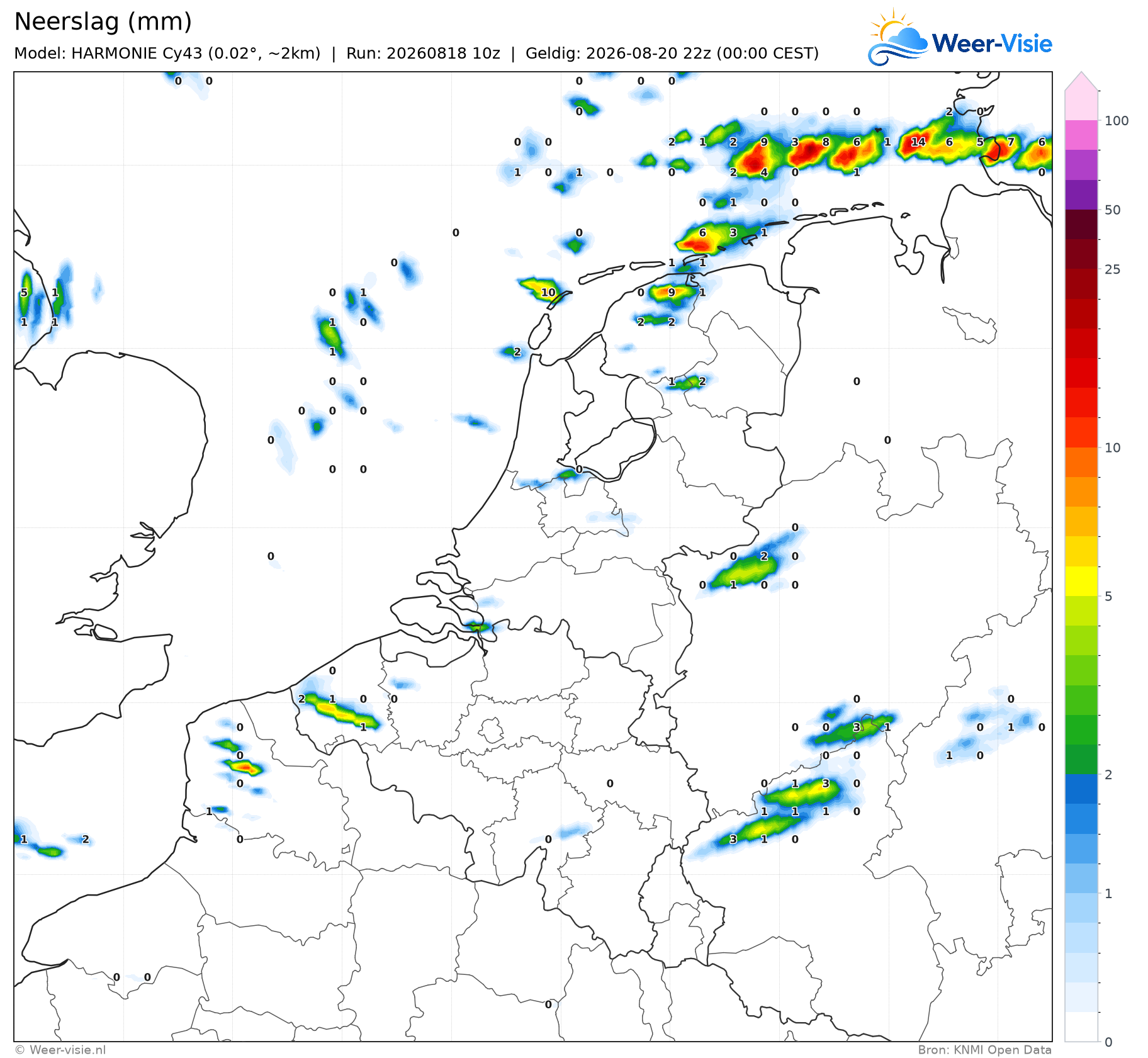Viewport: 1148px width, 1058px height.
Task: Pick the pink 100 mm color band
Action: click(x=1081, y=105)
